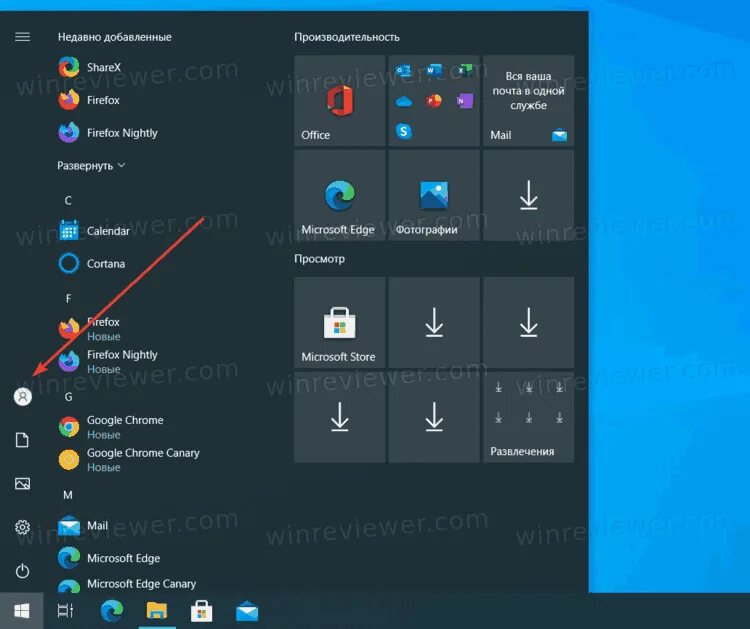Click the letter C section header
This screenshot has height=629, width=750.
pyautogui.click(x=68, y=200)
